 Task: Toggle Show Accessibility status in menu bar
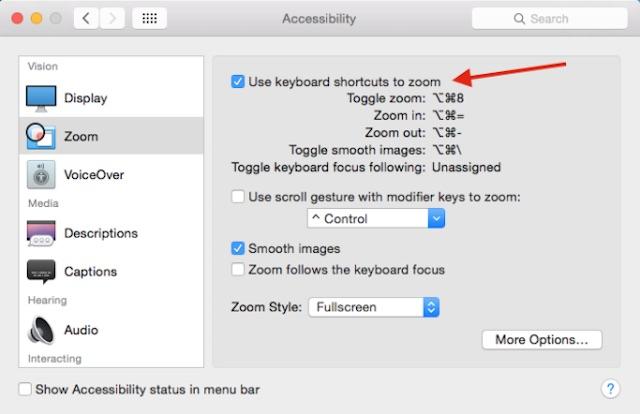(x=25, y=389)
